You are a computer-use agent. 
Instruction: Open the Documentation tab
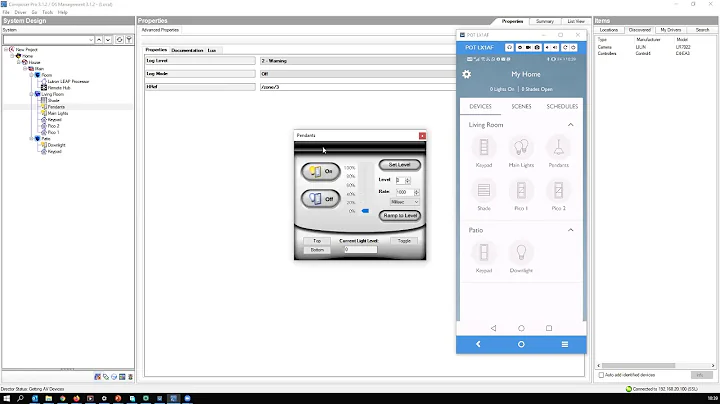[x=187, y=50]
